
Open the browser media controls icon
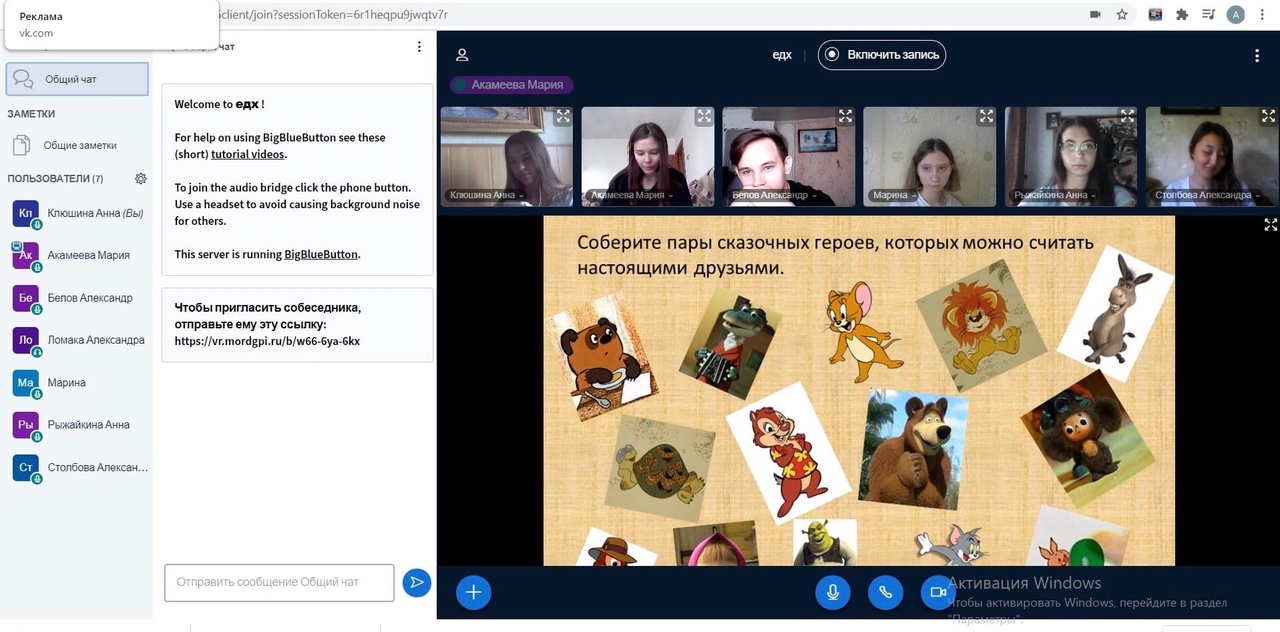[1208, 15]
